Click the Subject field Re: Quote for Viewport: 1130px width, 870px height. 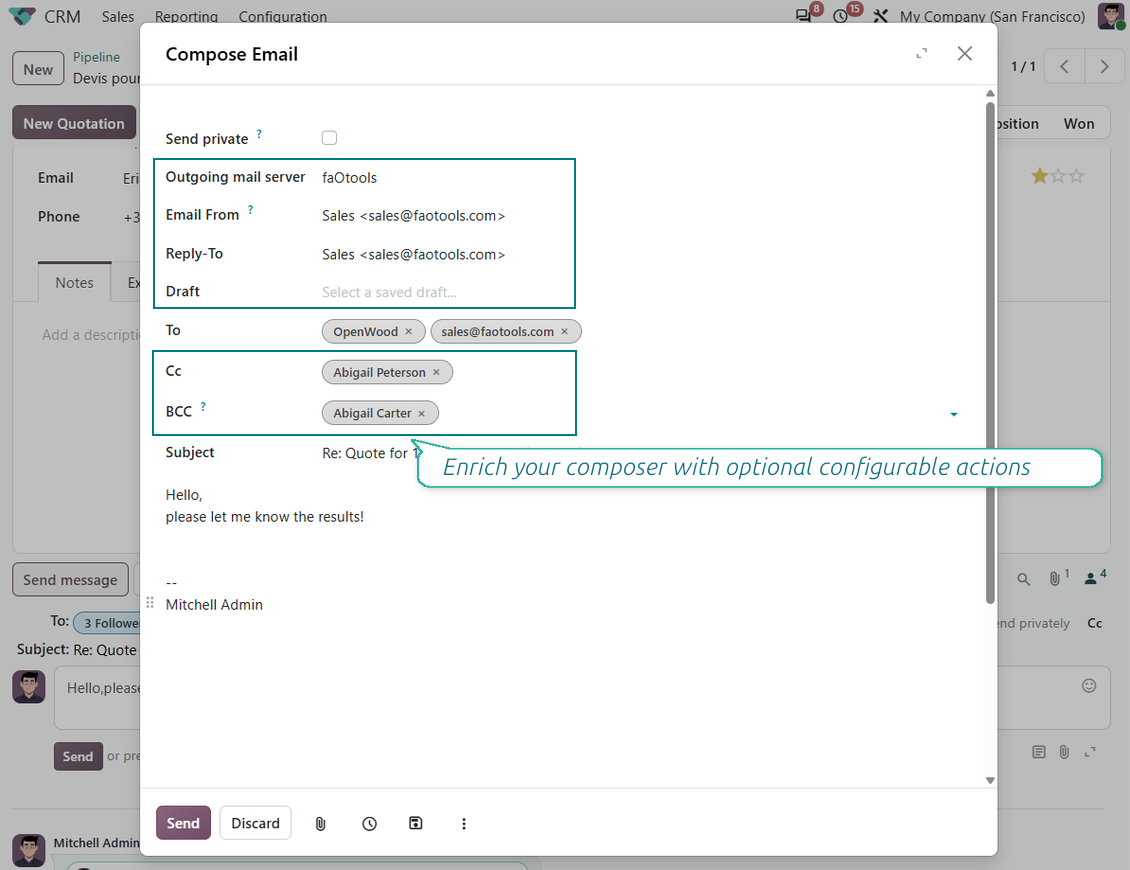[370, 453]
